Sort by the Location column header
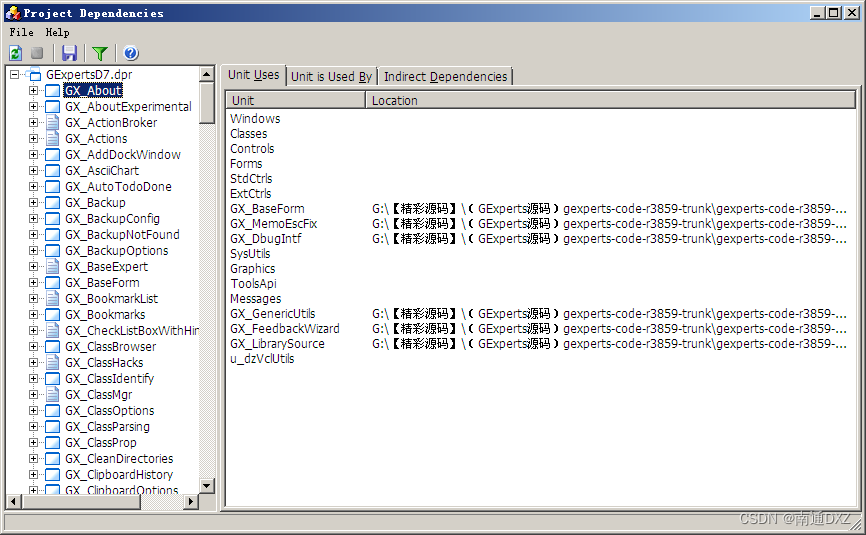Image resolution: width=866 pixels, height=535 pixels. [610, 100]
